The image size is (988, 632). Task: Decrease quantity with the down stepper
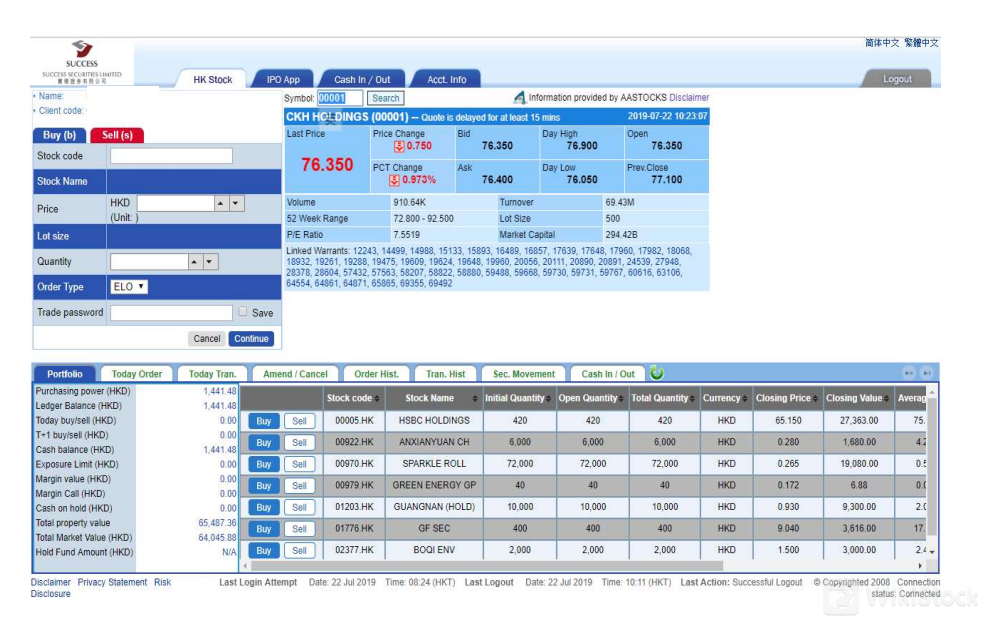click(x=210, y=261)
